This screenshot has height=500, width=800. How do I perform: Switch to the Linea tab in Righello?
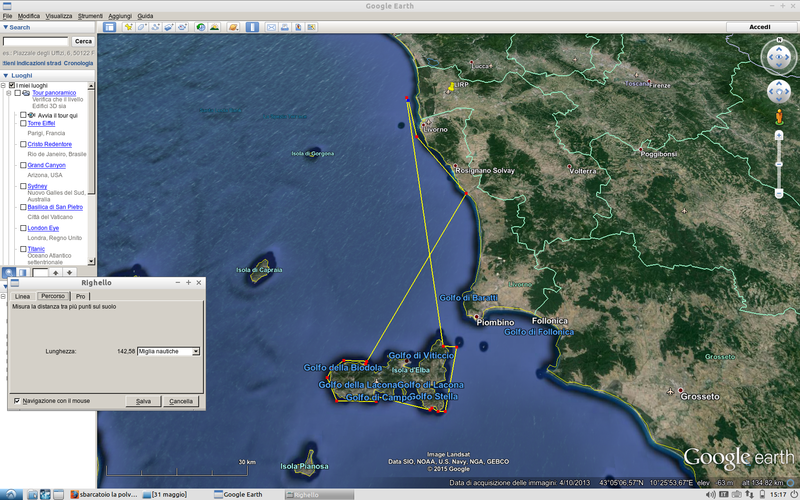point(22,296)
